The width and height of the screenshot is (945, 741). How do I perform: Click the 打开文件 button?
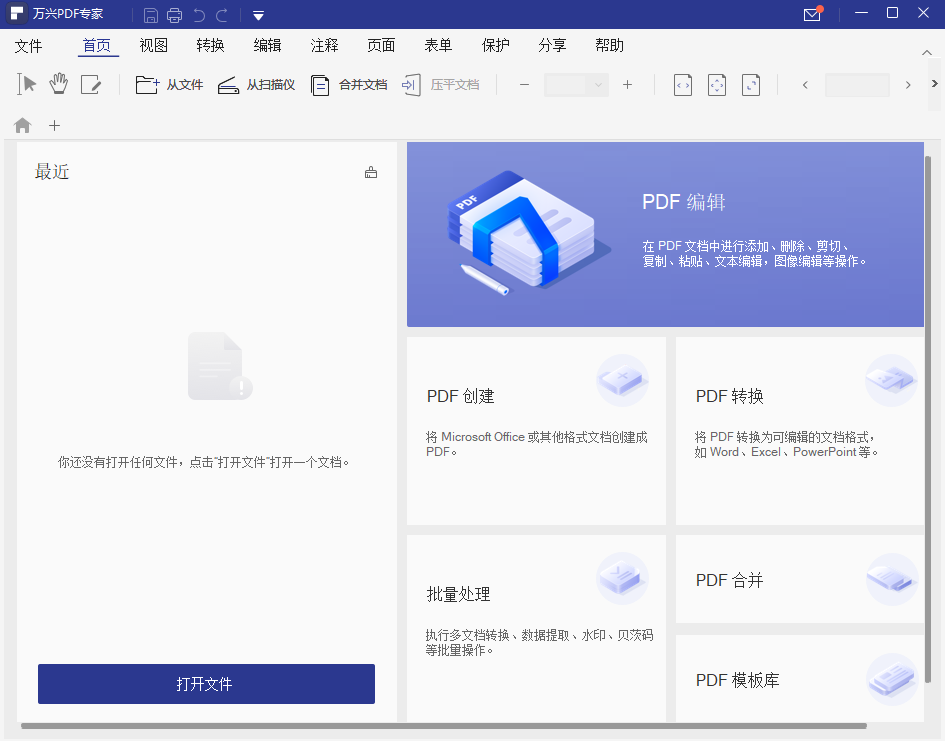pos(206,684)
